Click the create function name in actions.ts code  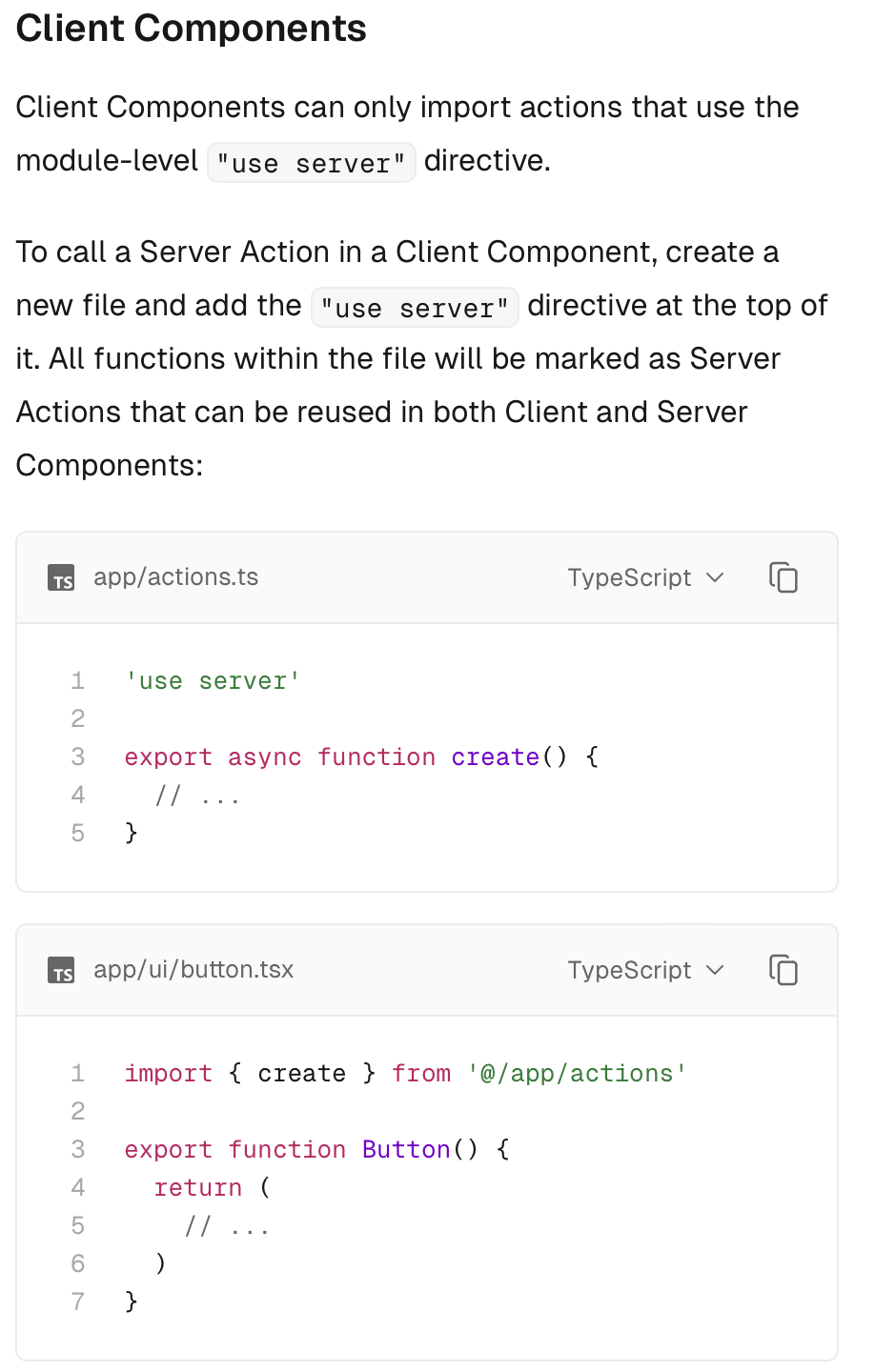(x=495, y=757)
